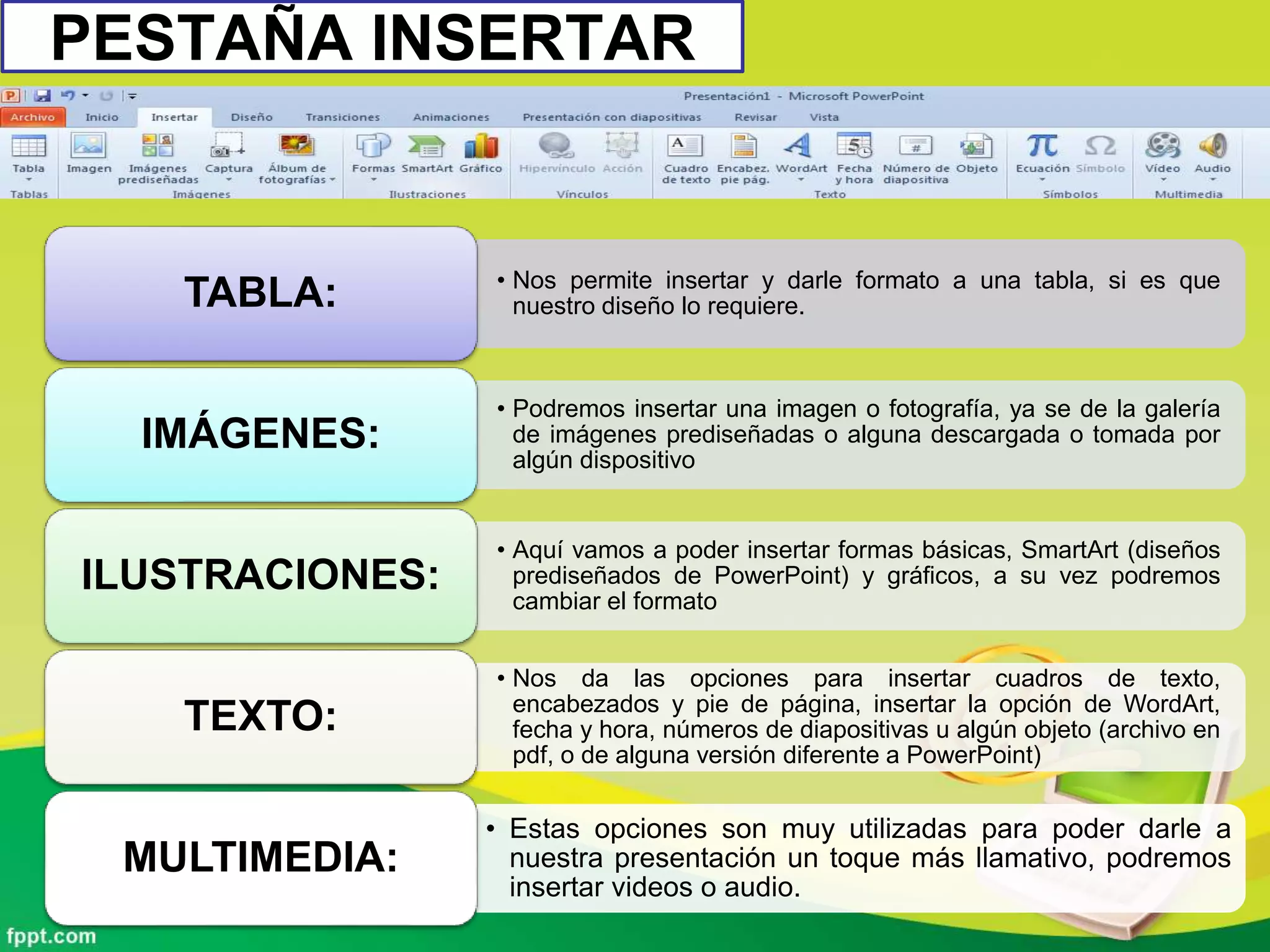Switch to the Vista tab
This screenshot has height=952, width=1270.
coord(824,117)
